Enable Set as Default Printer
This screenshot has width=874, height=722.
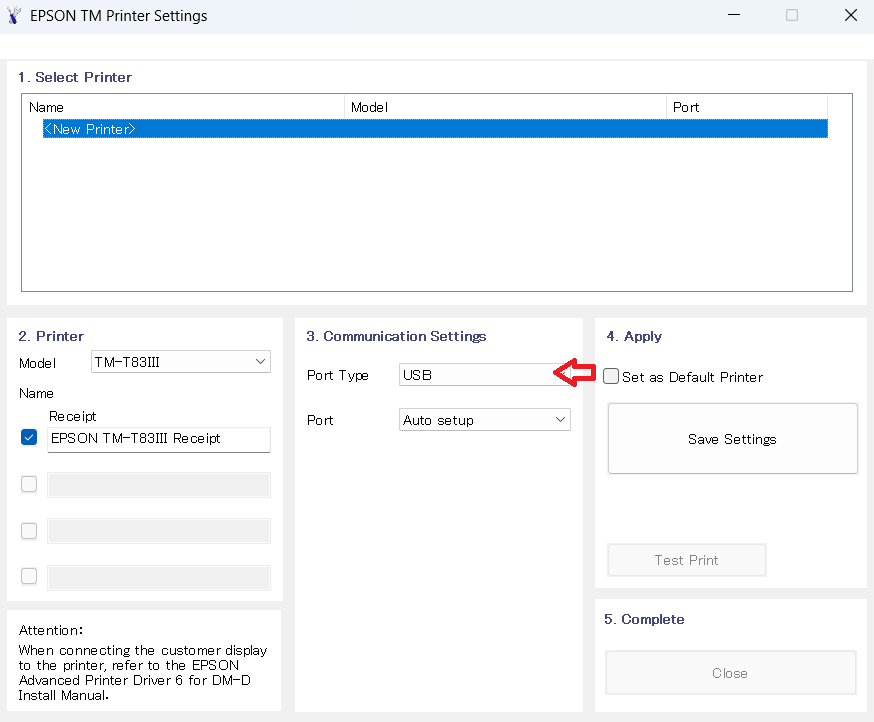click(611, 377)
